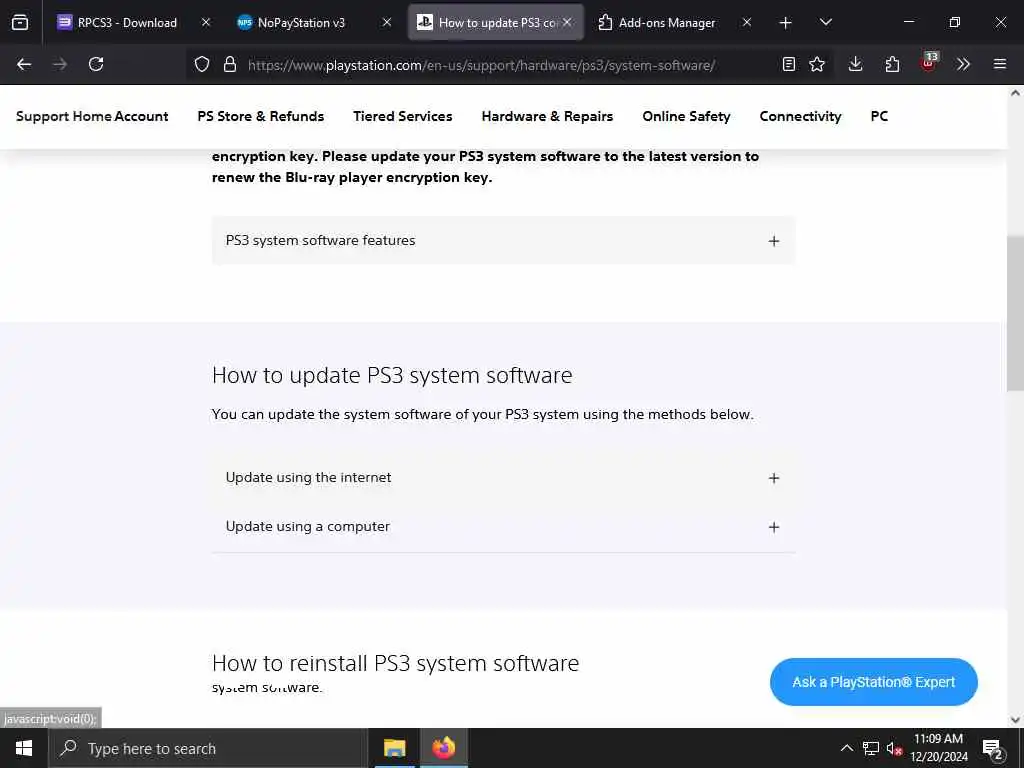The width and height of the screenshot is (1024, 768).
Task: Open PS Store & Refunds menu
Action: pyautogui.click(x=261, y=116)
